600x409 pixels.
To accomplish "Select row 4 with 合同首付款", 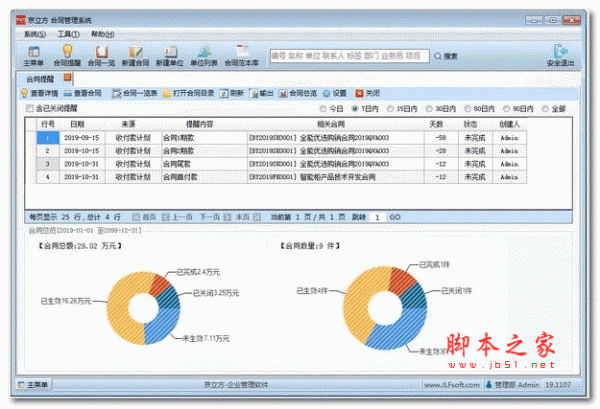I will tap(281, 177).
